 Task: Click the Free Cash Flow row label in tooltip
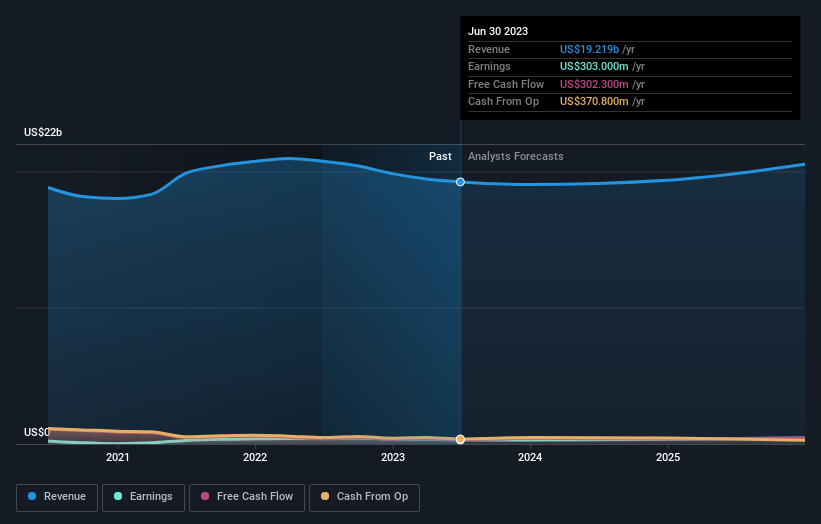tap(506, 84)
